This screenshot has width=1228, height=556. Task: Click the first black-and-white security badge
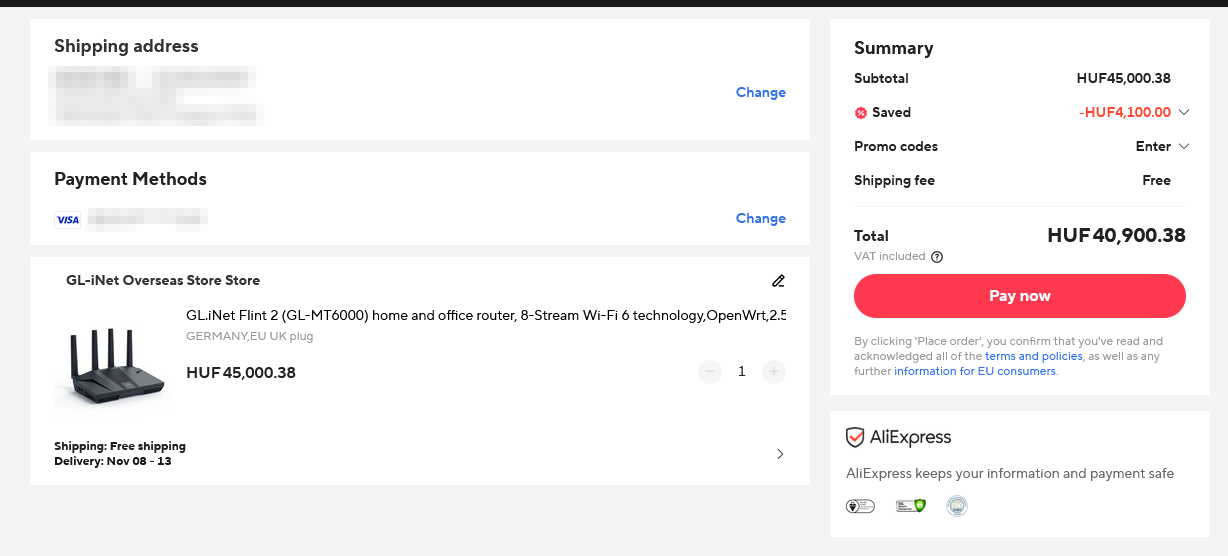click(x=860, y=506)
